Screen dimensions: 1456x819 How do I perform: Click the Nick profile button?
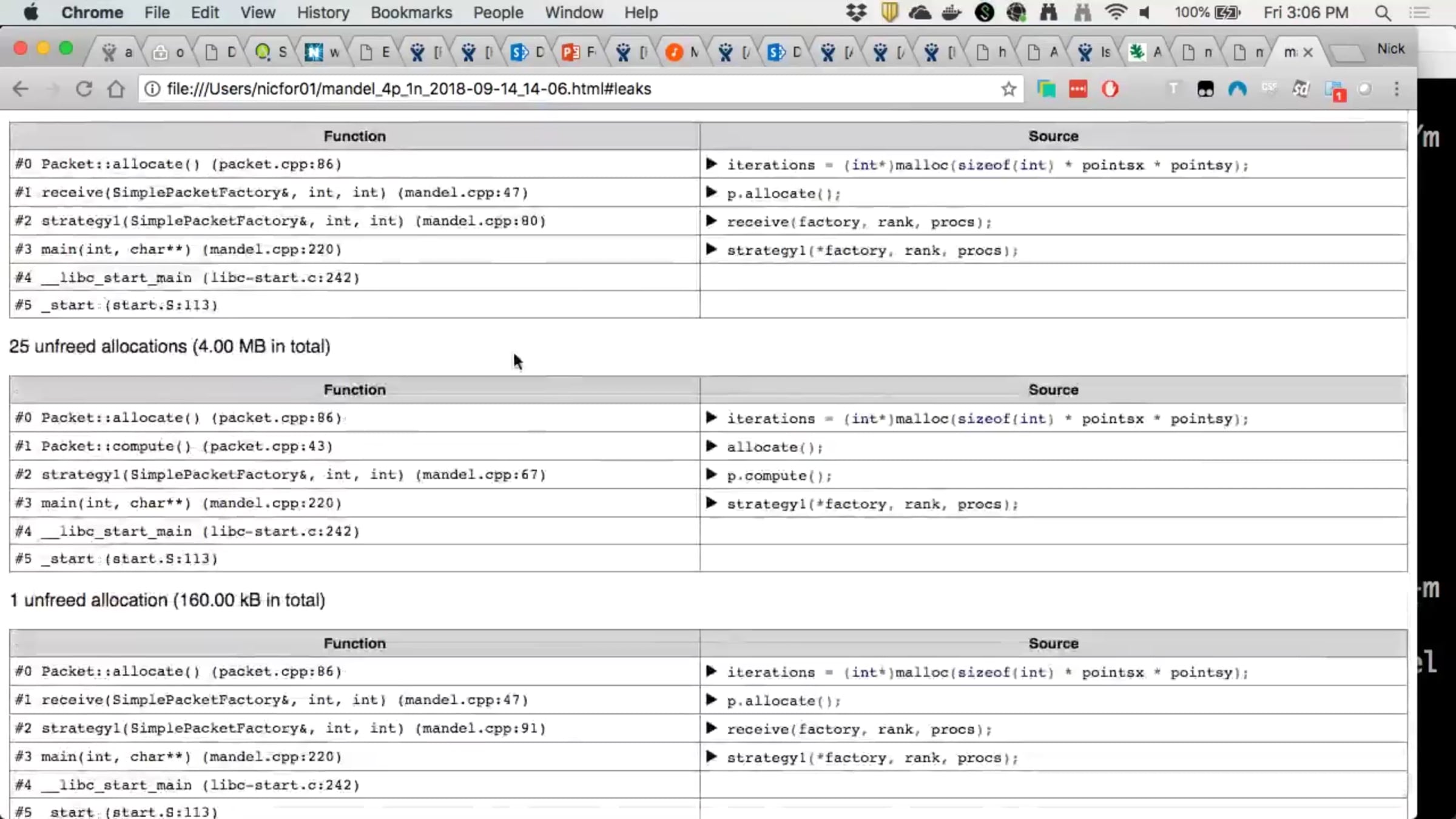pos(1390,49)
